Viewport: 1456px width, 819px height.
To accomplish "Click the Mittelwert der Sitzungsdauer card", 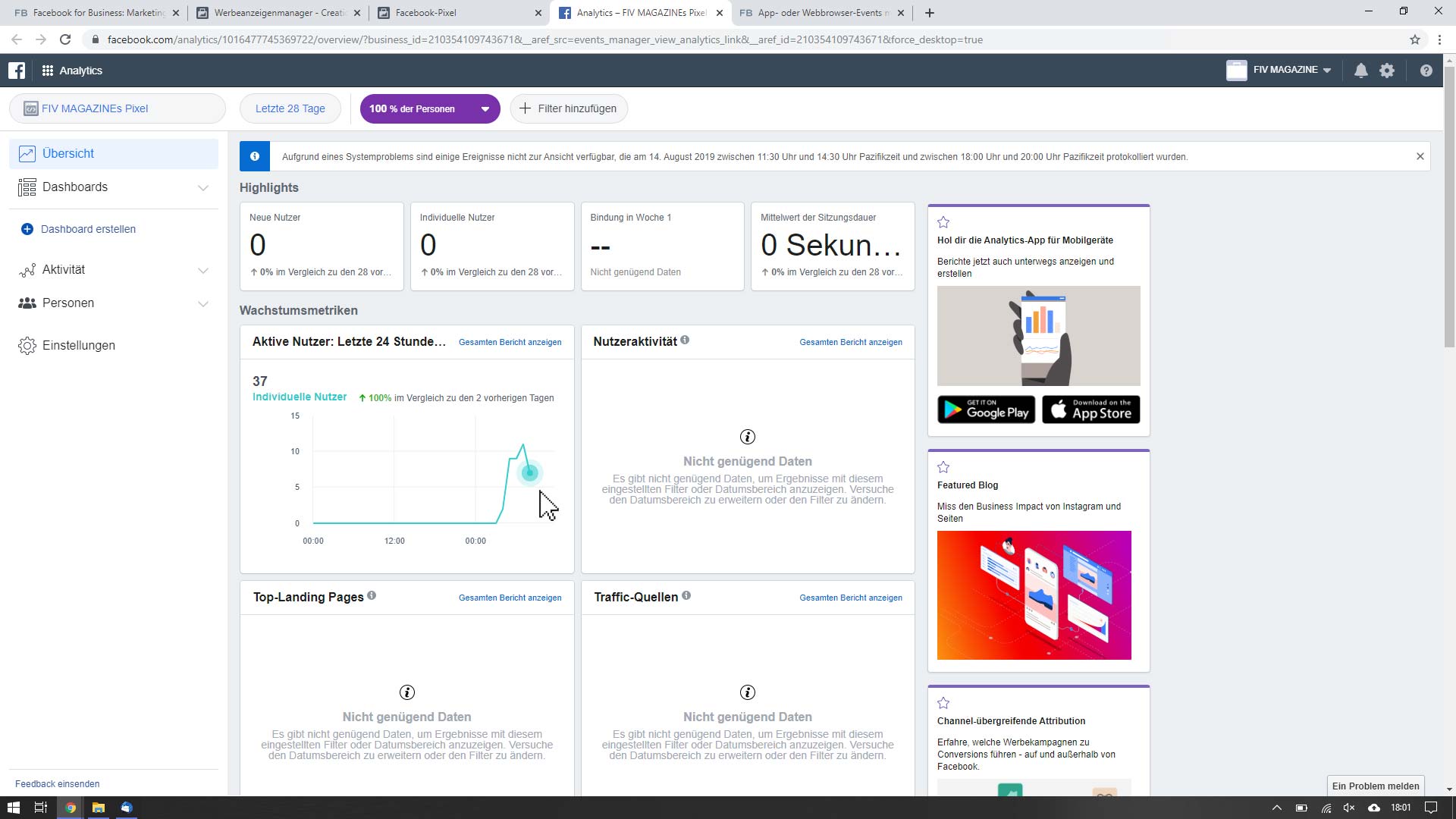I will (833, 246).
